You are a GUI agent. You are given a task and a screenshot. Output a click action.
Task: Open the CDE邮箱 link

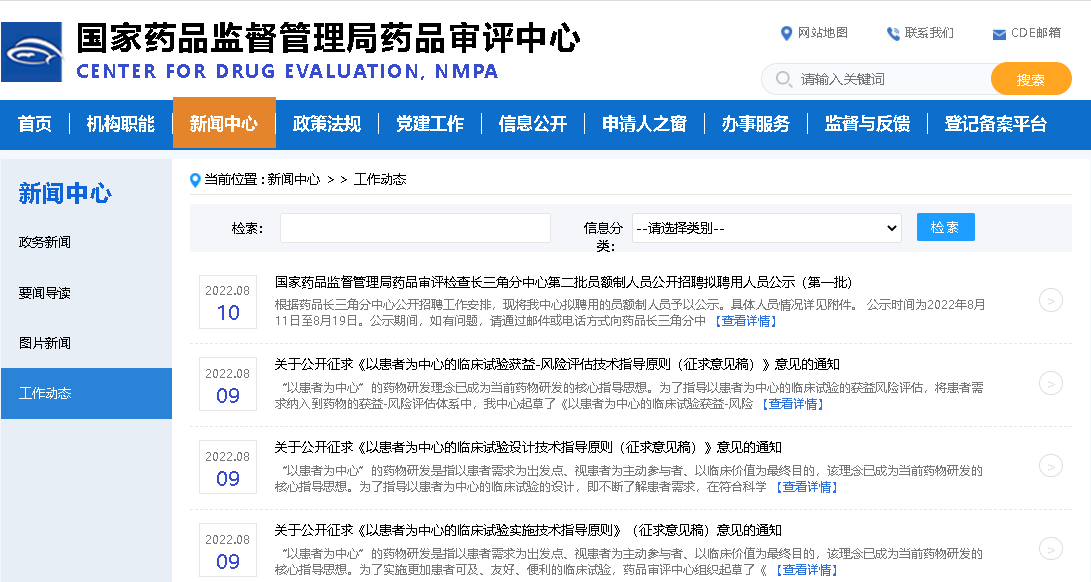click(x=1036, y=33)
